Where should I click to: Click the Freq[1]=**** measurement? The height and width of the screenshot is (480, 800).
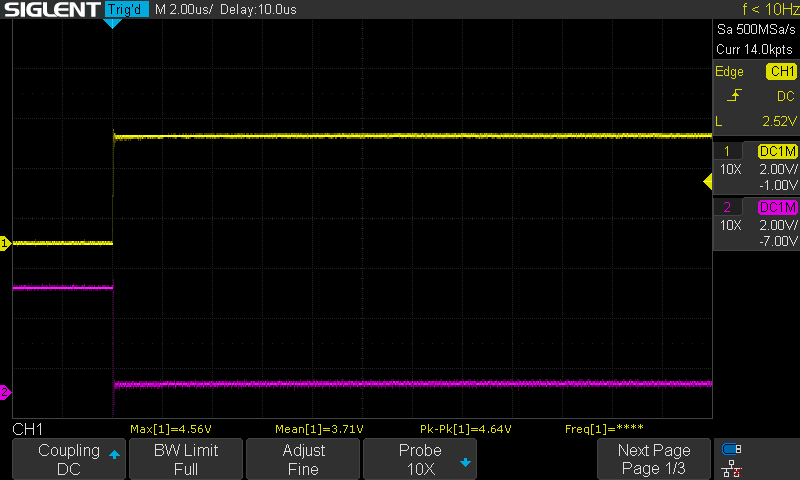coord(604,429)
